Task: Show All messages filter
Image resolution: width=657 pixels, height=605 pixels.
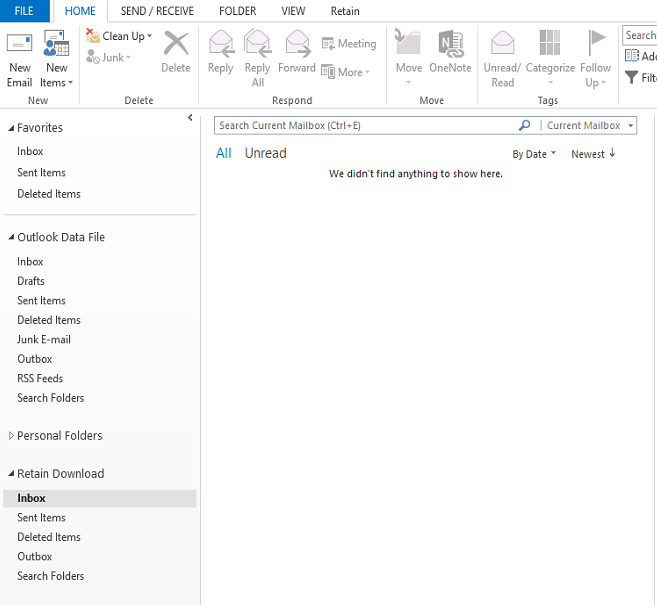Action: 224,153
